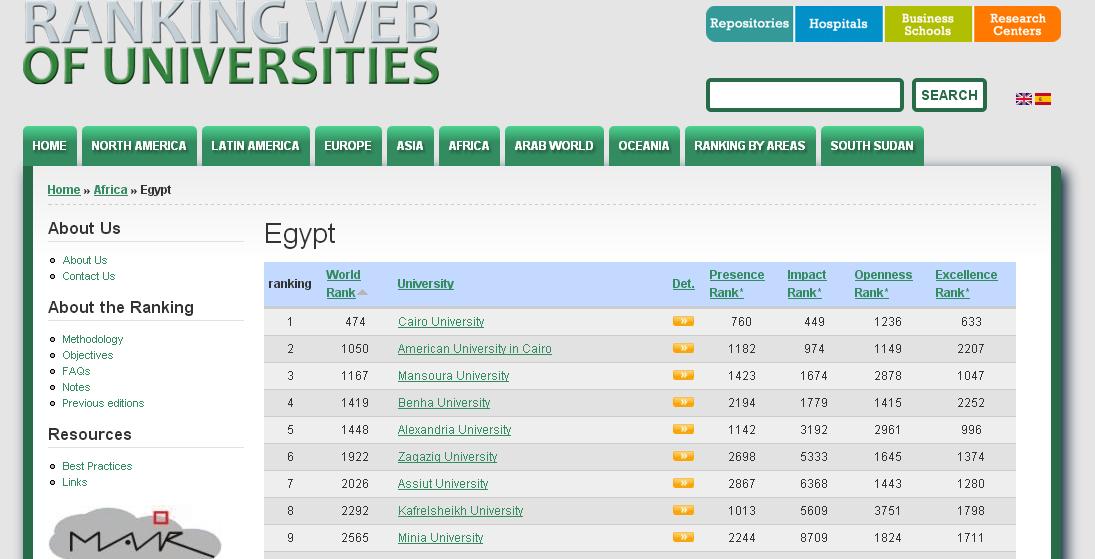Follow Africa breadcrumb link

click(x=110, y=190)
